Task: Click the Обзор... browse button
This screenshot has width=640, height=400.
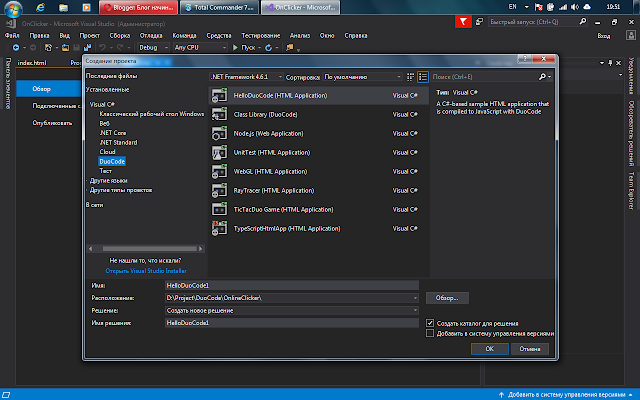Action: (447, 298)
